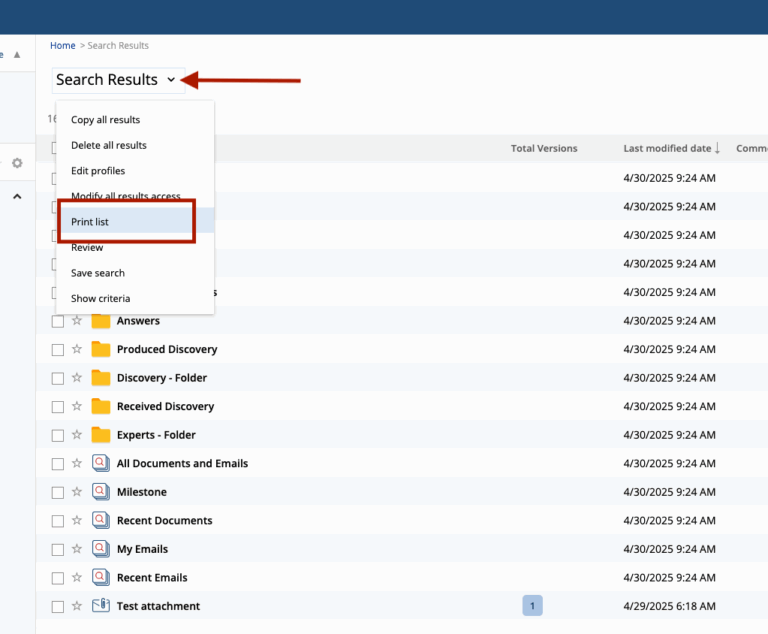Click the Milestone saved search icon

point(100,492)
